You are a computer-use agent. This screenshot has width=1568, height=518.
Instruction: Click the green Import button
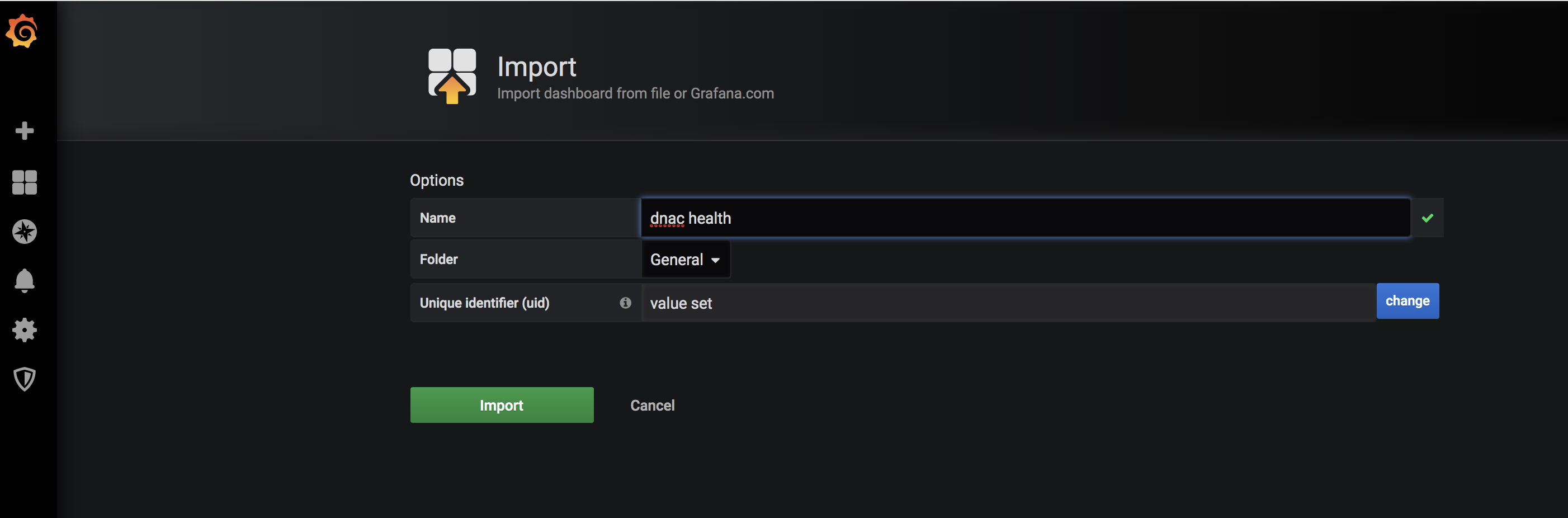tap(502, 406)
